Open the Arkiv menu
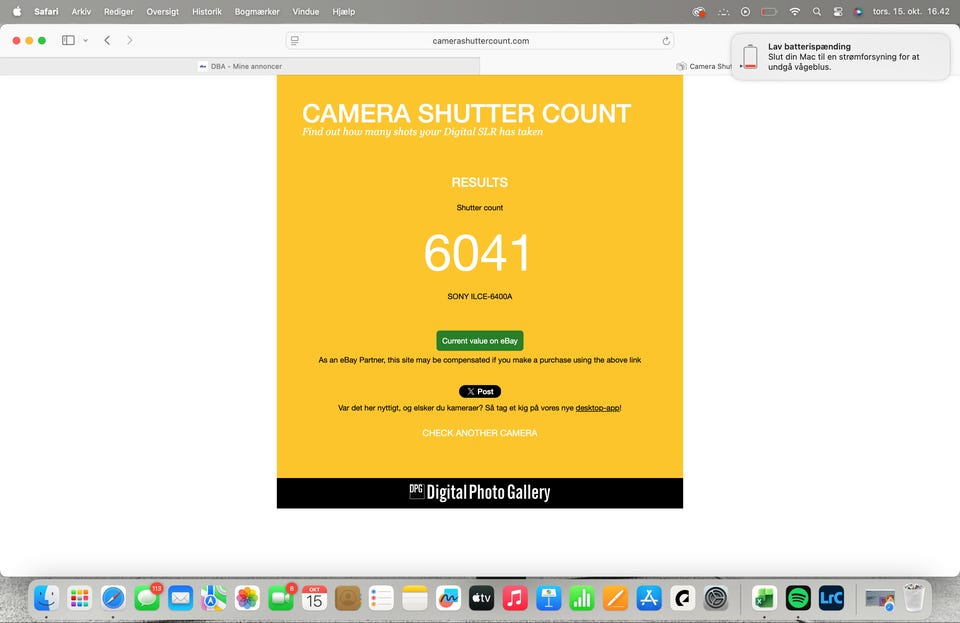 (x=81, y=12)
